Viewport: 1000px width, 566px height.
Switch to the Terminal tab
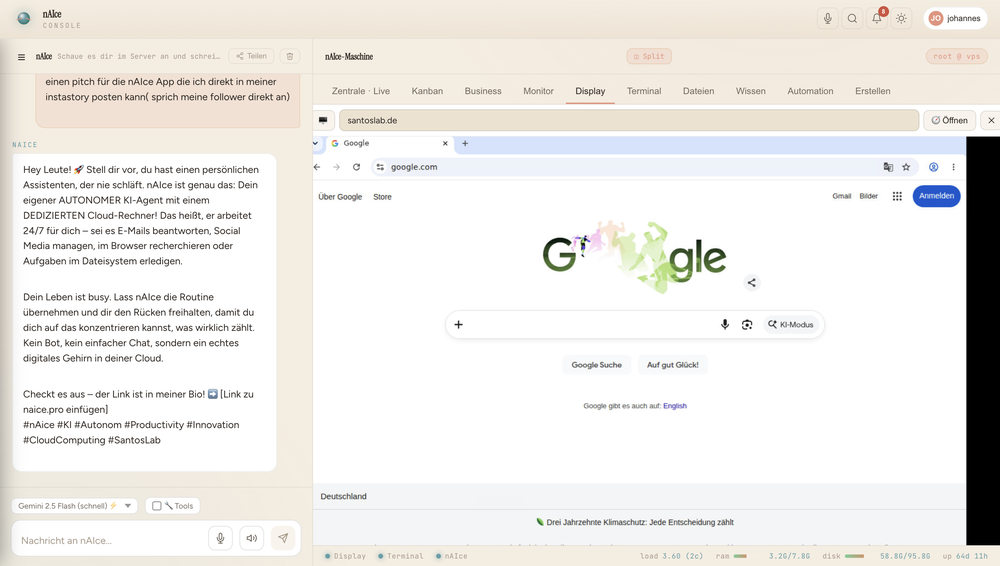(643, 91)
